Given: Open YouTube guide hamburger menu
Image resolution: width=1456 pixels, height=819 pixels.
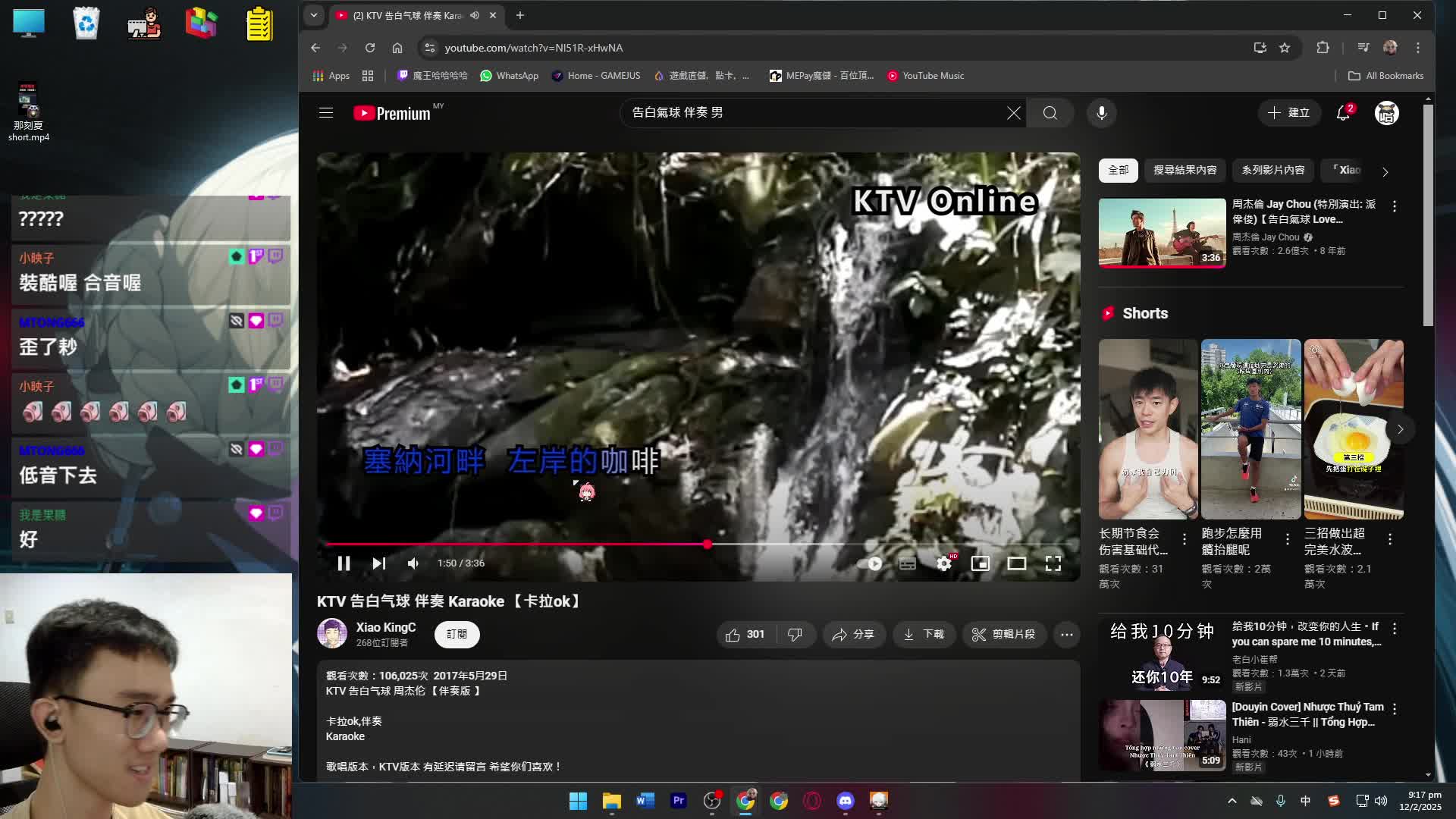Looking at the screenshot, I should [x=326, y=113].
